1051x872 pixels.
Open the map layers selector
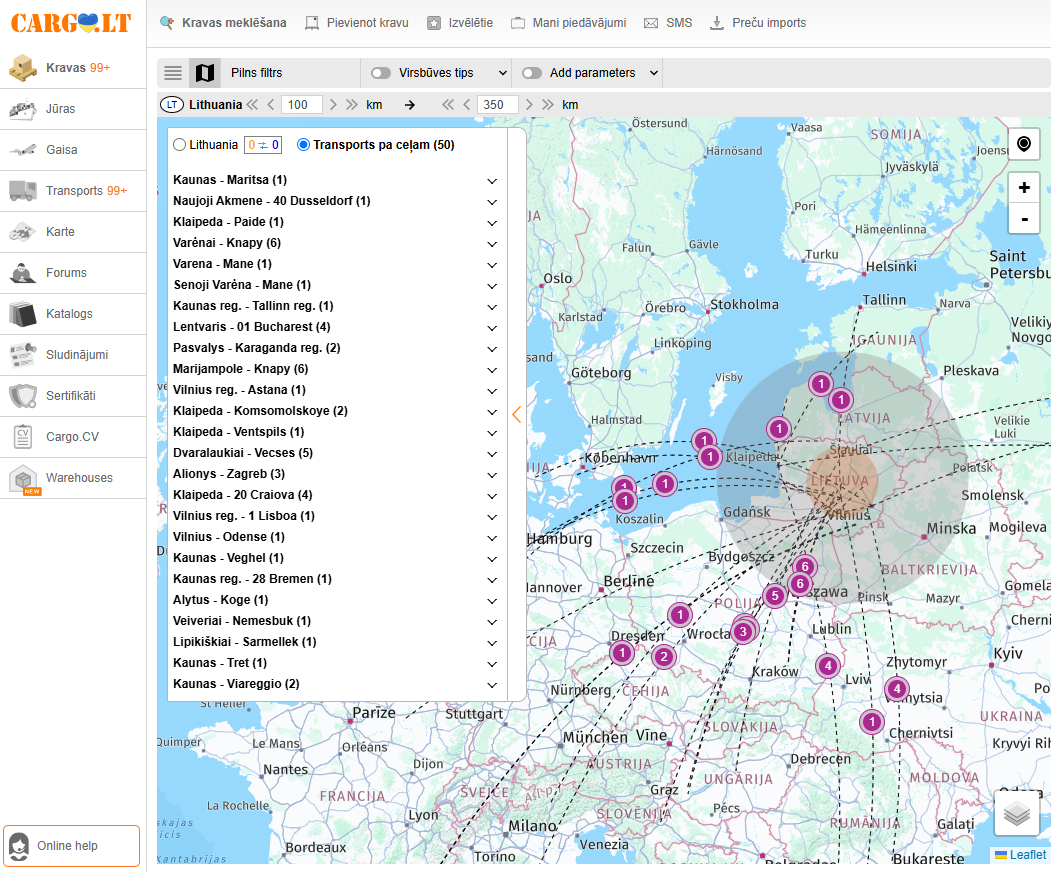point(1017,814)
